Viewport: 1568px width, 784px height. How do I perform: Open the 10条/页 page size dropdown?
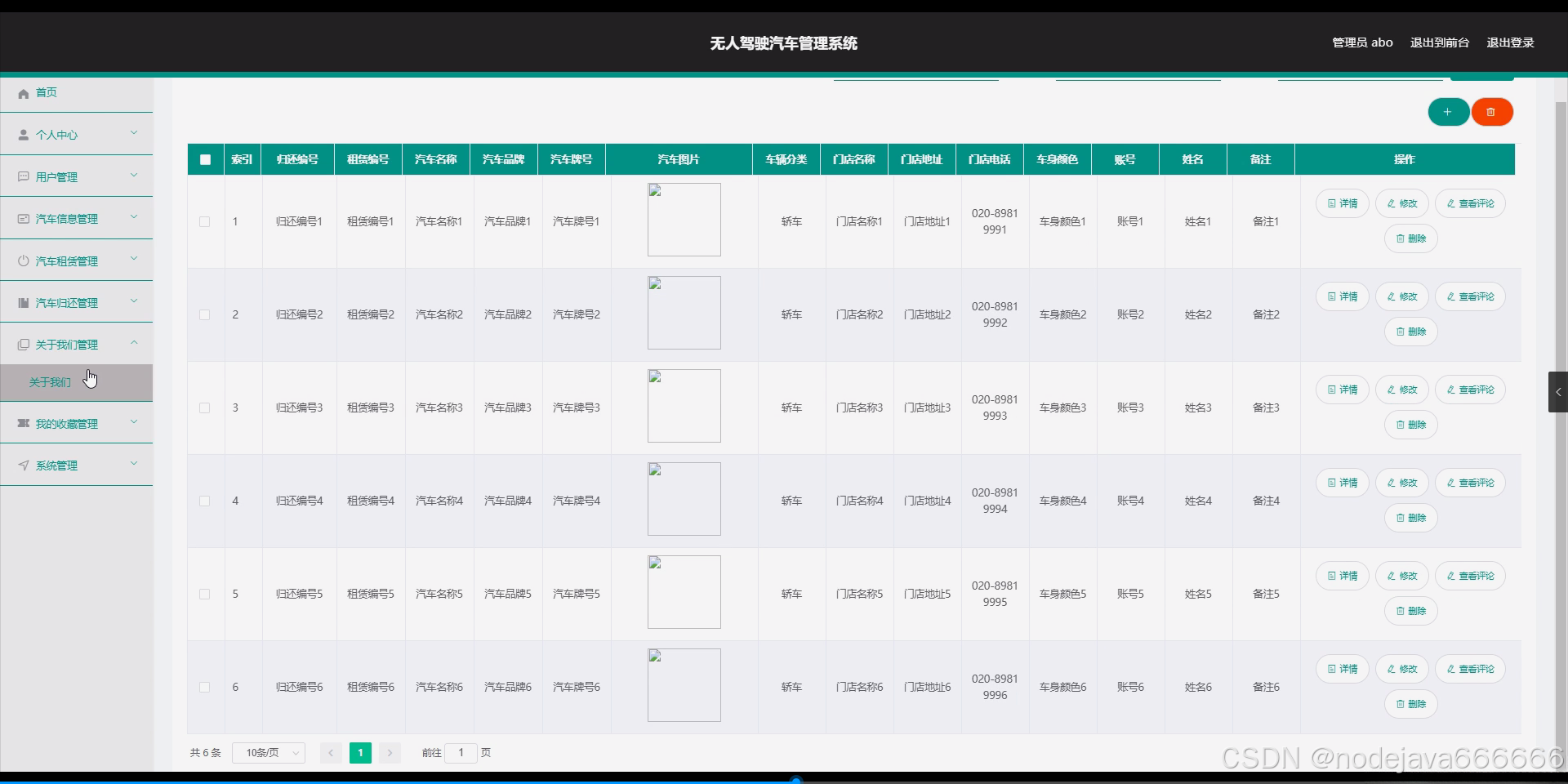pos(269,753)
